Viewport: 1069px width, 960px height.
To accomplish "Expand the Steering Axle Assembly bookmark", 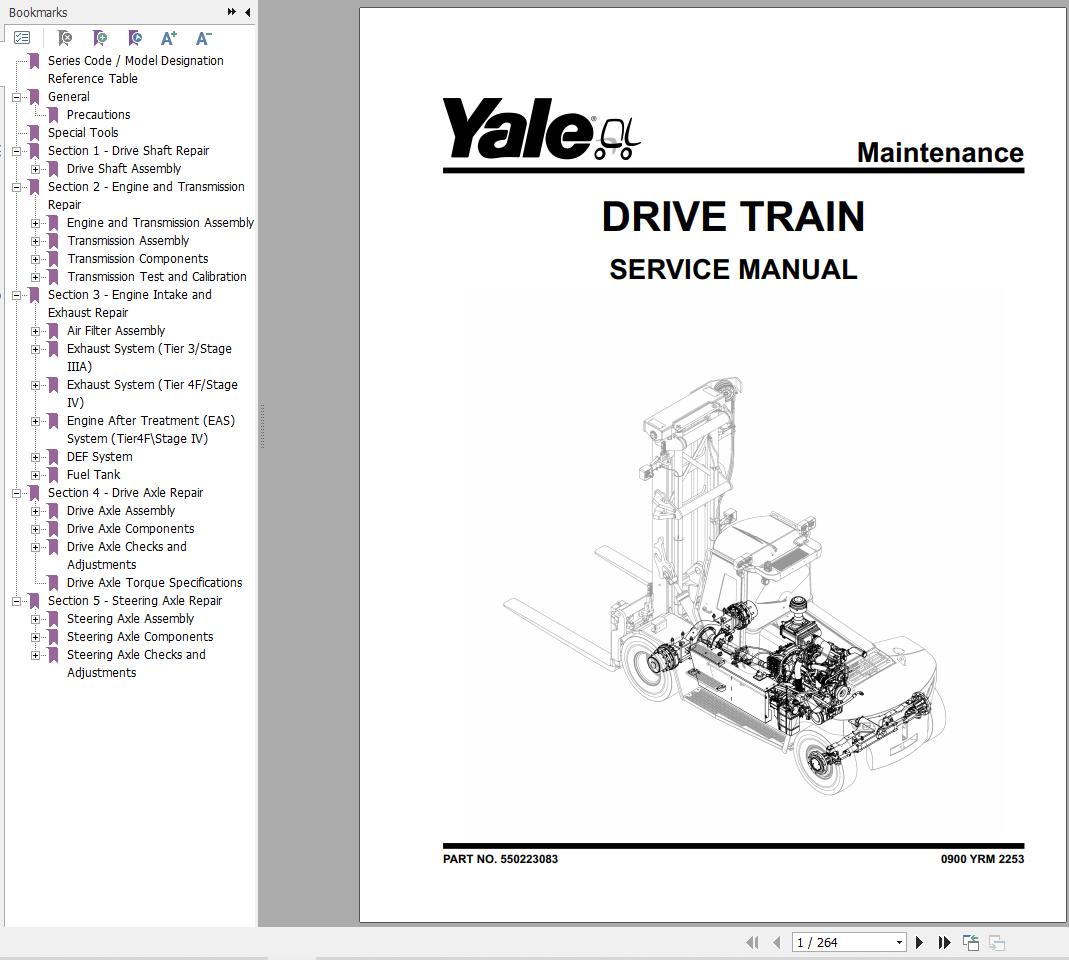I will (35, 619).
